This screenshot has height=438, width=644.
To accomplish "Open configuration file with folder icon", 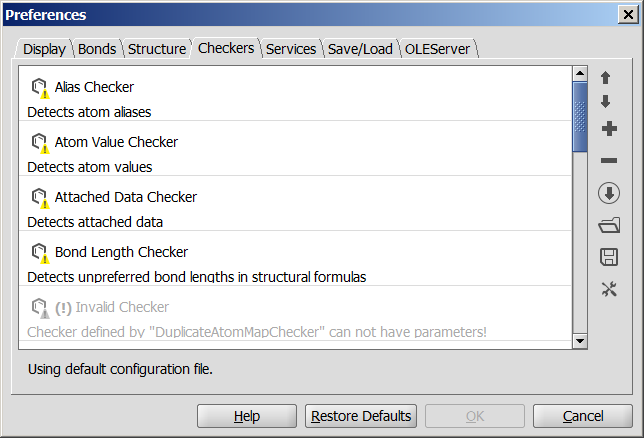I will [x=608, y=225].
